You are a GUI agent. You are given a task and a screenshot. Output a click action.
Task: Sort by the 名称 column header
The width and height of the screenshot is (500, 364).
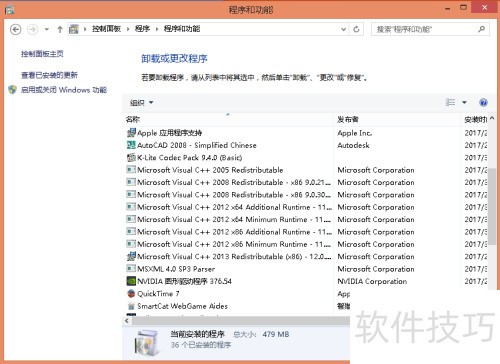click(x=229, y=119)
